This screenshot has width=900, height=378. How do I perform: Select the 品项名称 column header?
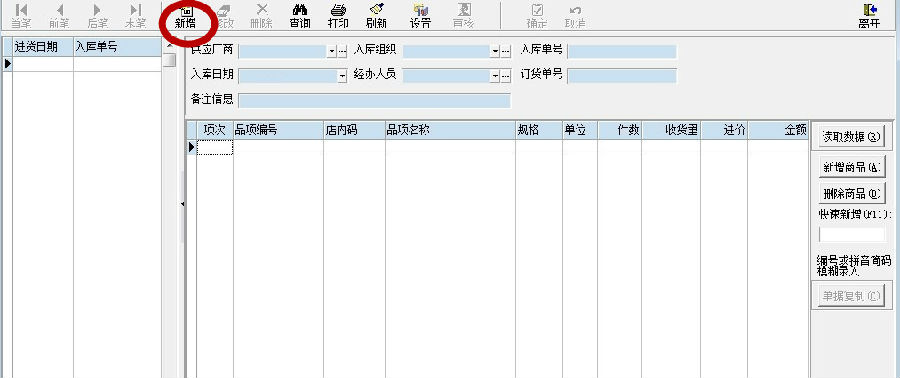(x=451, y=130)
